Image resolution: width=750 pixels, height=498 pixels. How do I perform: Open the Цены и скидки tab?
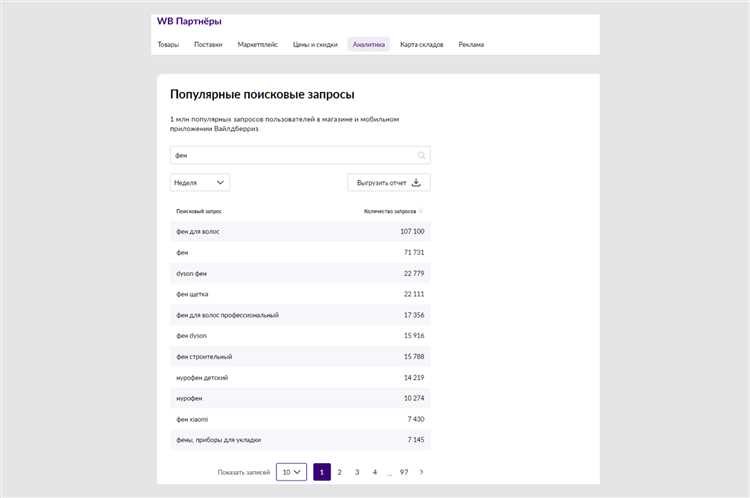tap(315, 44)
